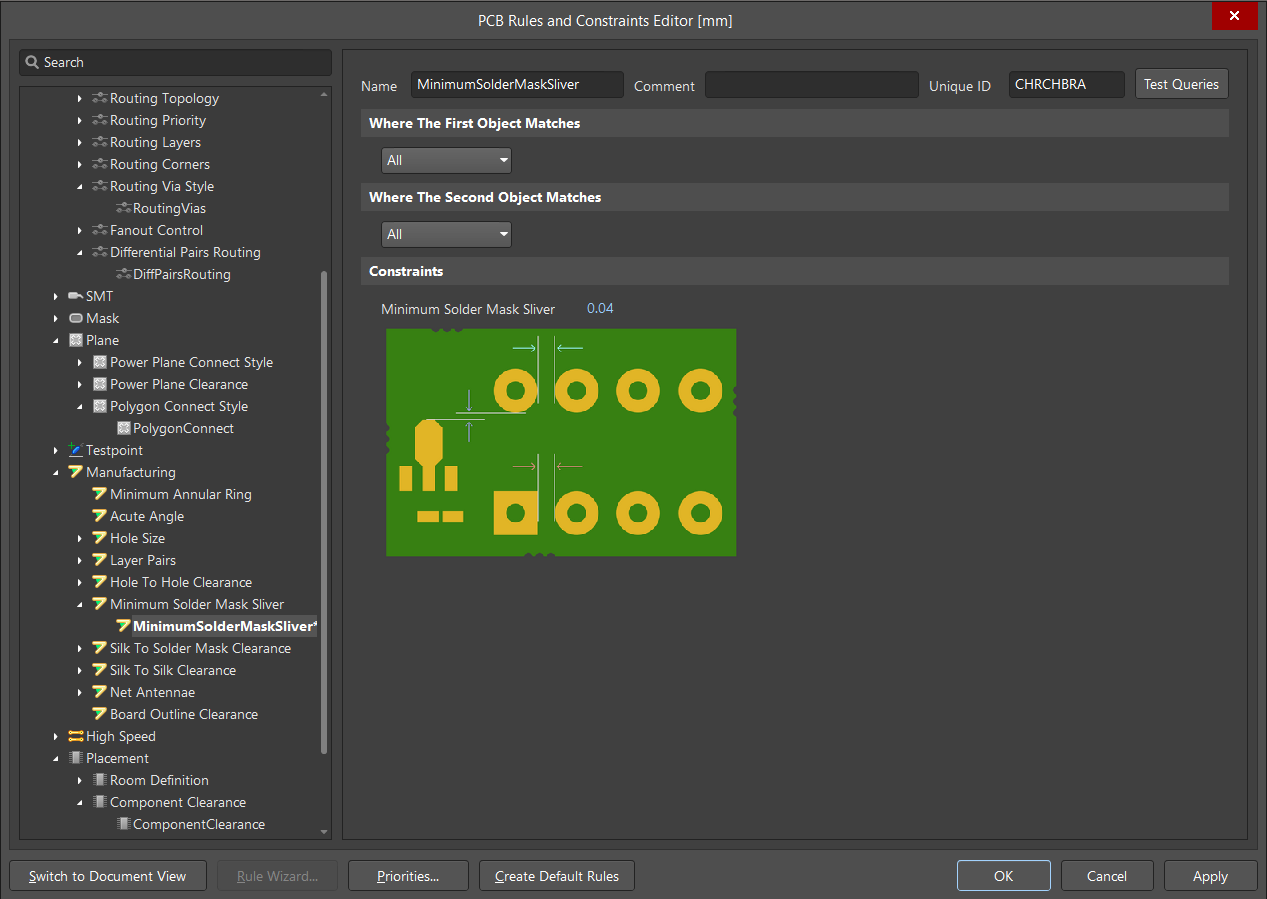Select the Plane category icon
Image resolution: width=1267 pixels, height=899 pixels.
76,340
